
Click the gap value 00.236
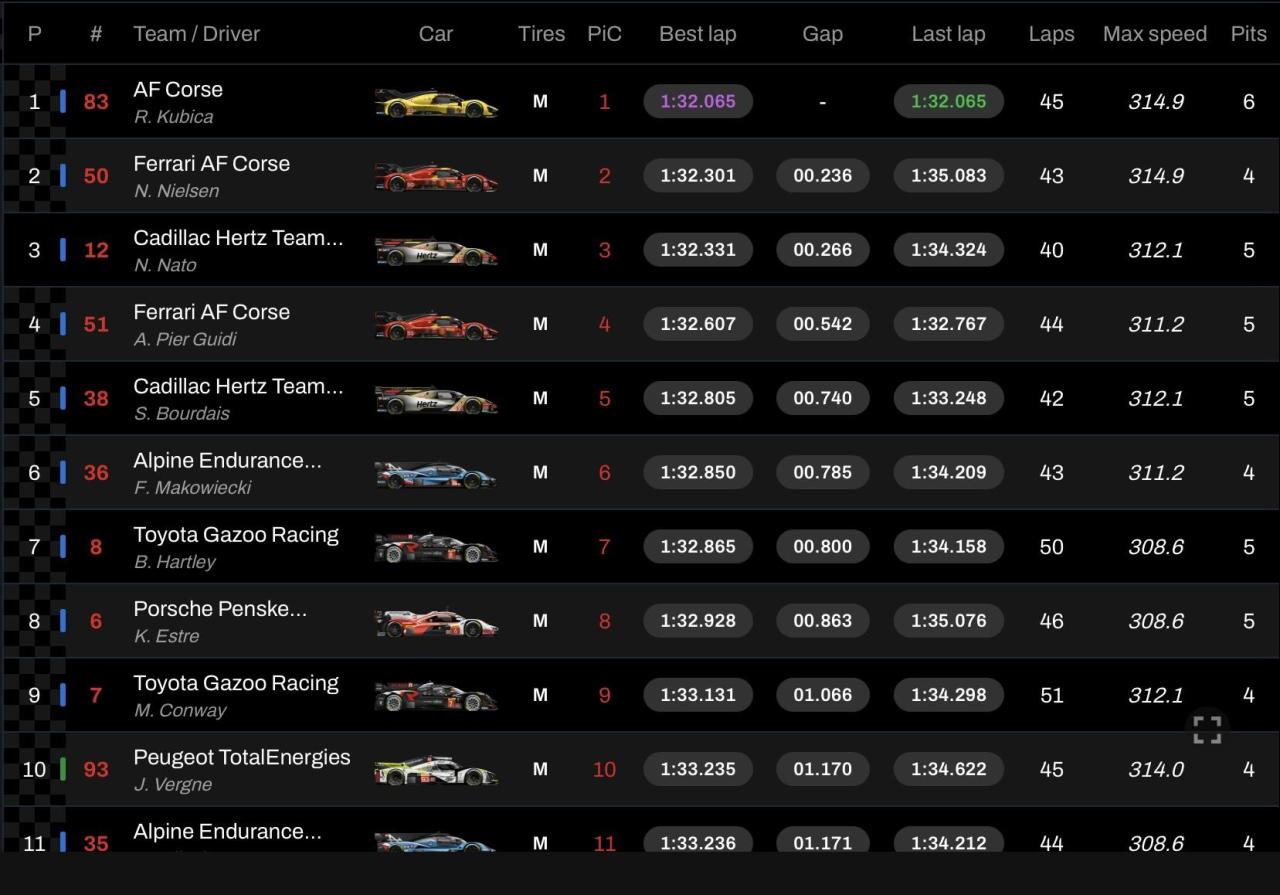(823, 175)
